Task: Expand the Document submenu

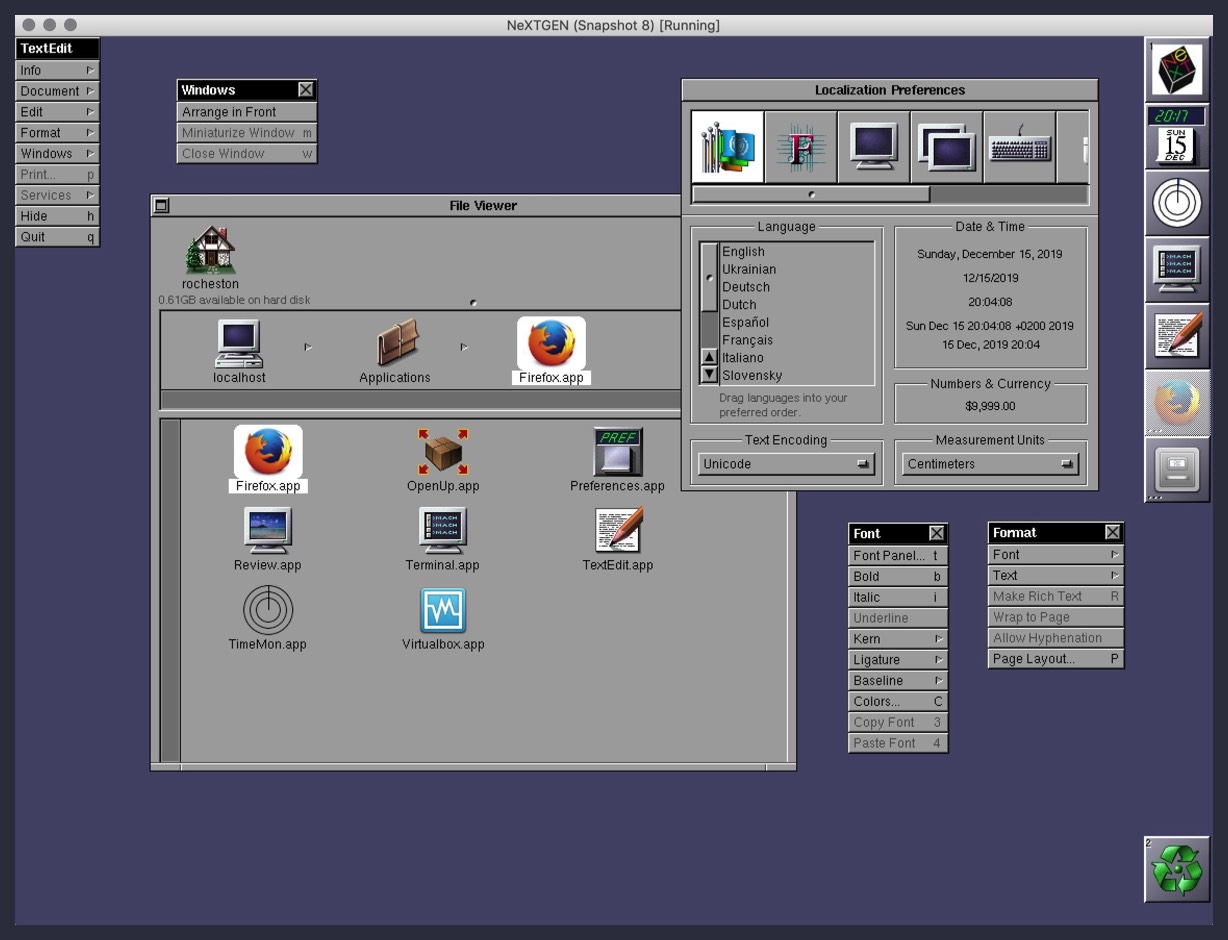Action: (x=57, y=91)
